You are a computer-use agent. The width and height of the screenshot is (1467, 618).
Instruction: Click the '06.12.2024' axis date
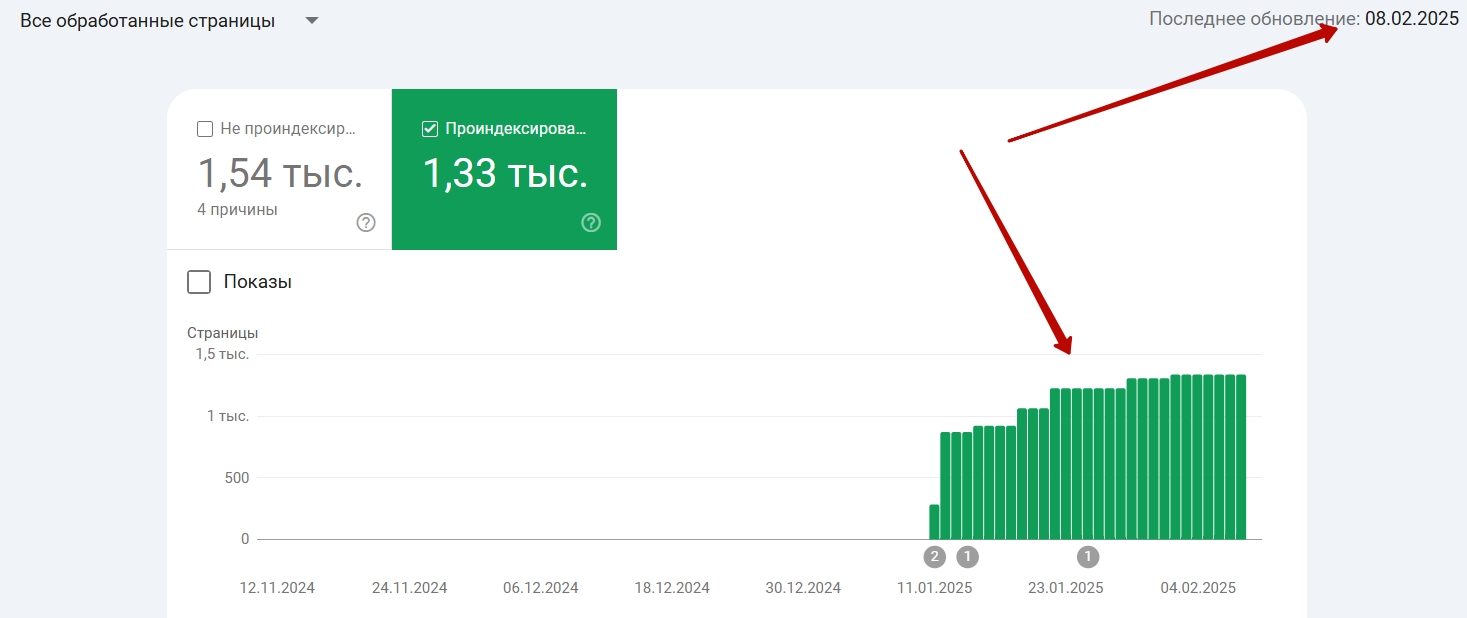541,588
